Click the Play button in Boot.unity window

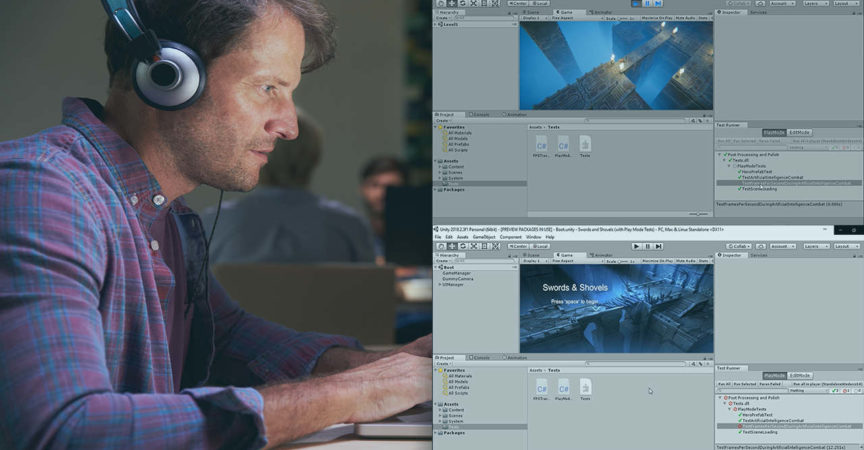click(x=636, y=246)
